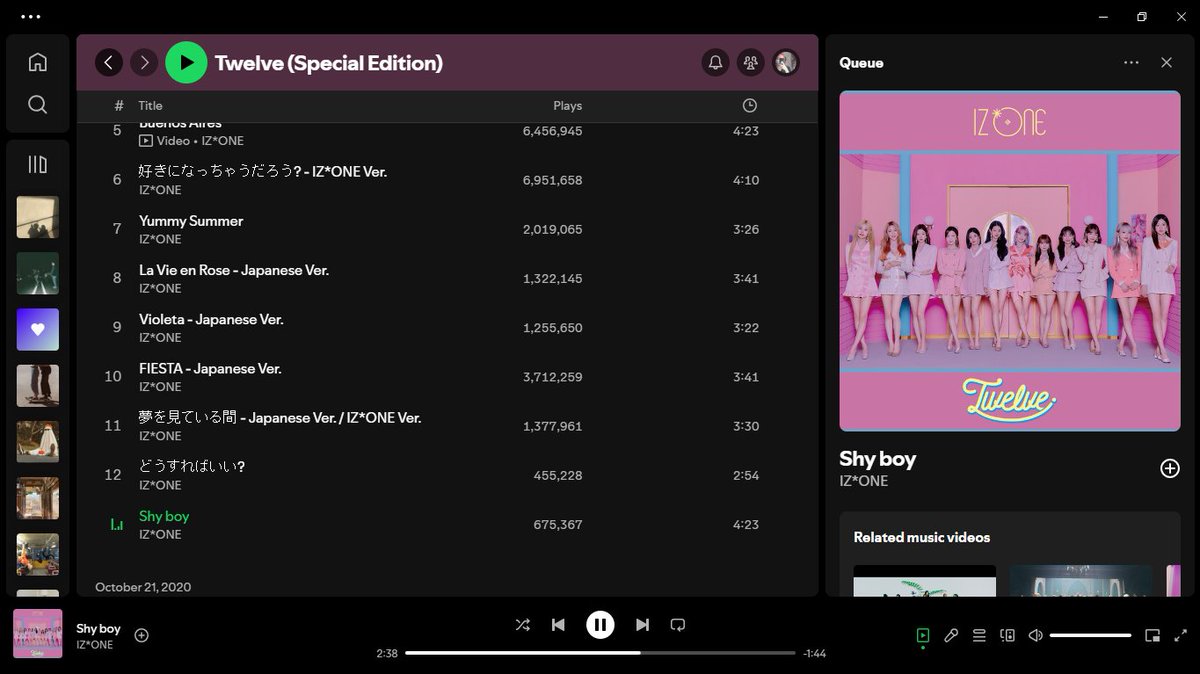The image size is (1200, 674).
Task: Select the playing Shy boy track row
Action: pos(447,524)
